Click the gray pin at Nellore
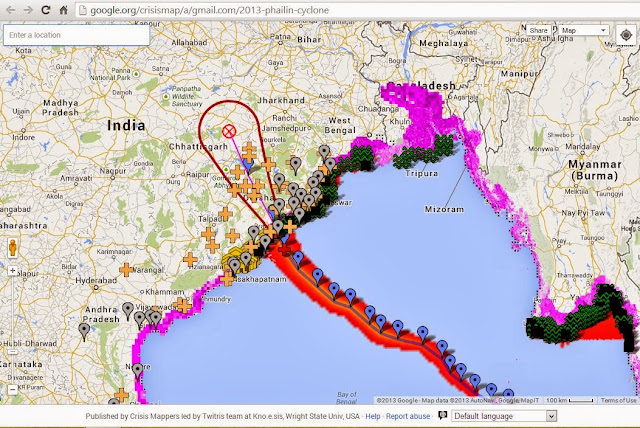 (x=138, y=371)
